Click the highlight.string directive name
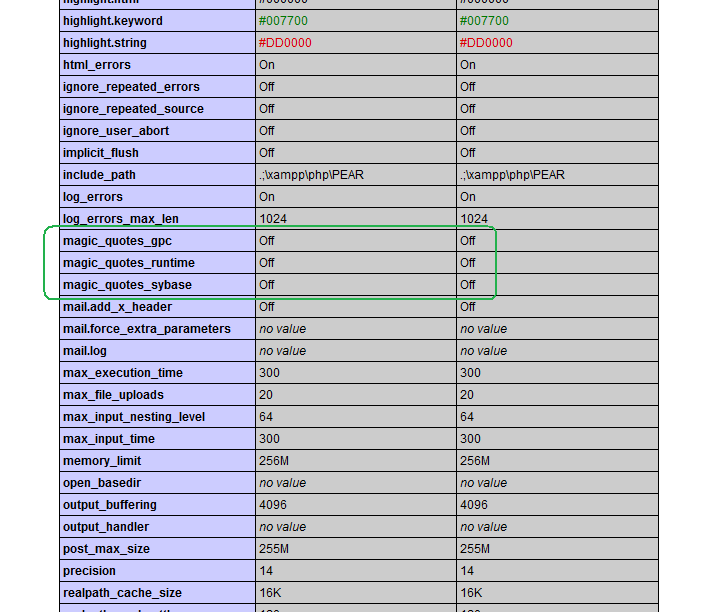 tap(105, 43)
